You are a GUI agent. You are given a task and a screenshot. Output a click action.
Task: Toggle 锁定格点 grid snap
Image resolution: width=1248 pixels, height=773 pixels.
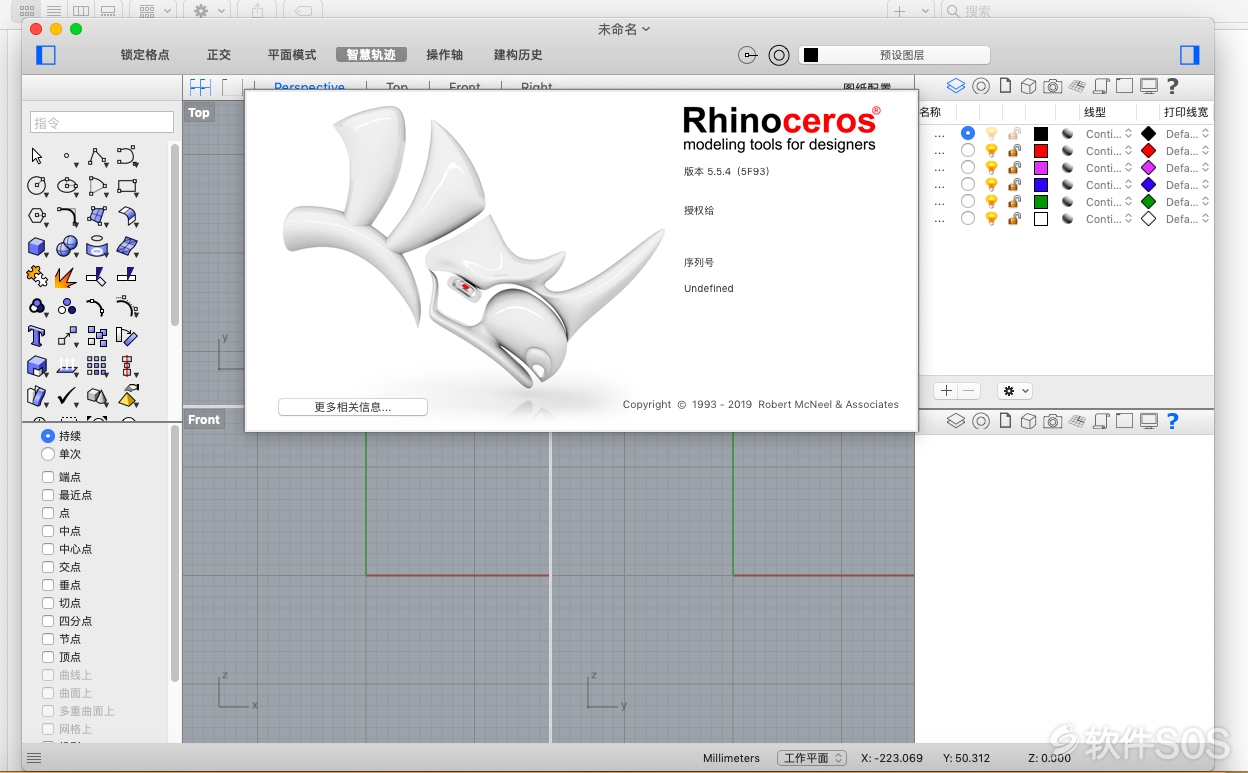(x=145, y=55)
